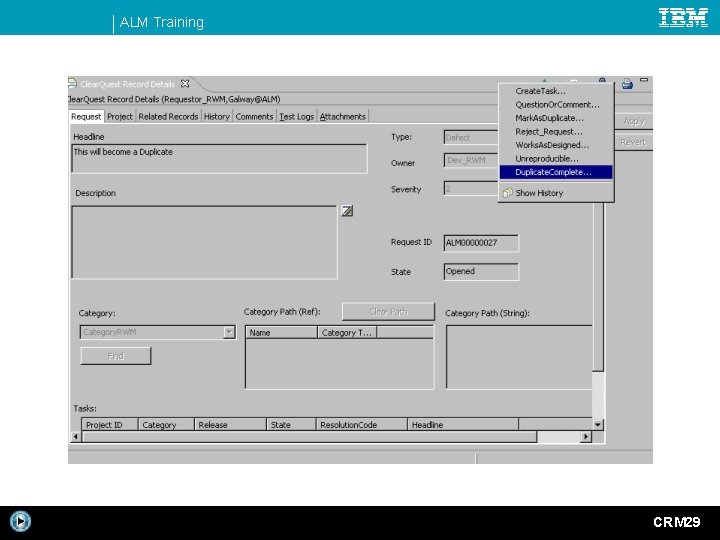Click the Category T... column header

(347, 332)
